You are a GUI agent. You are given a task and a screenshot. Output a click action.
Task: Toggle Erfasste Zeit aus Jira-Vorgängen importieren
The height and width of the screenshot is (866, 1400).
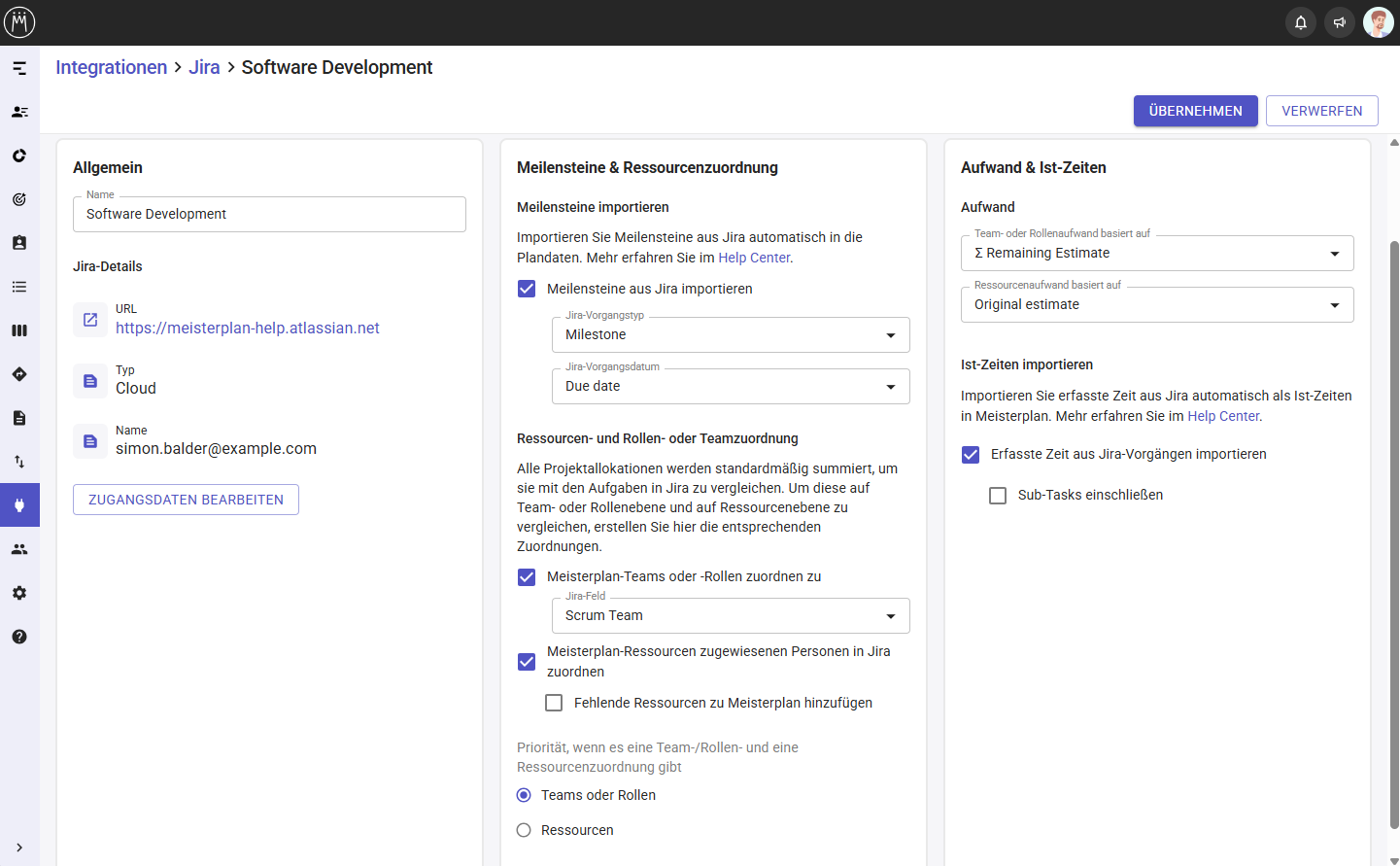click(x=971, y=455)
